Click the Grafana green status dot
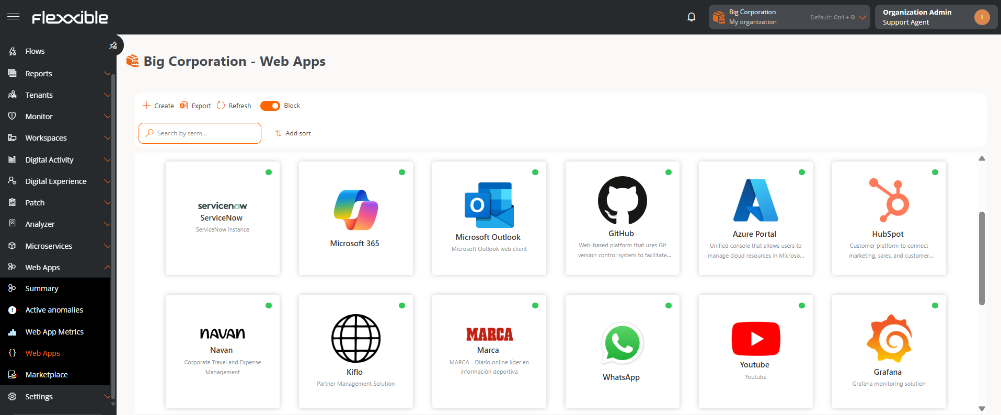 935,306
